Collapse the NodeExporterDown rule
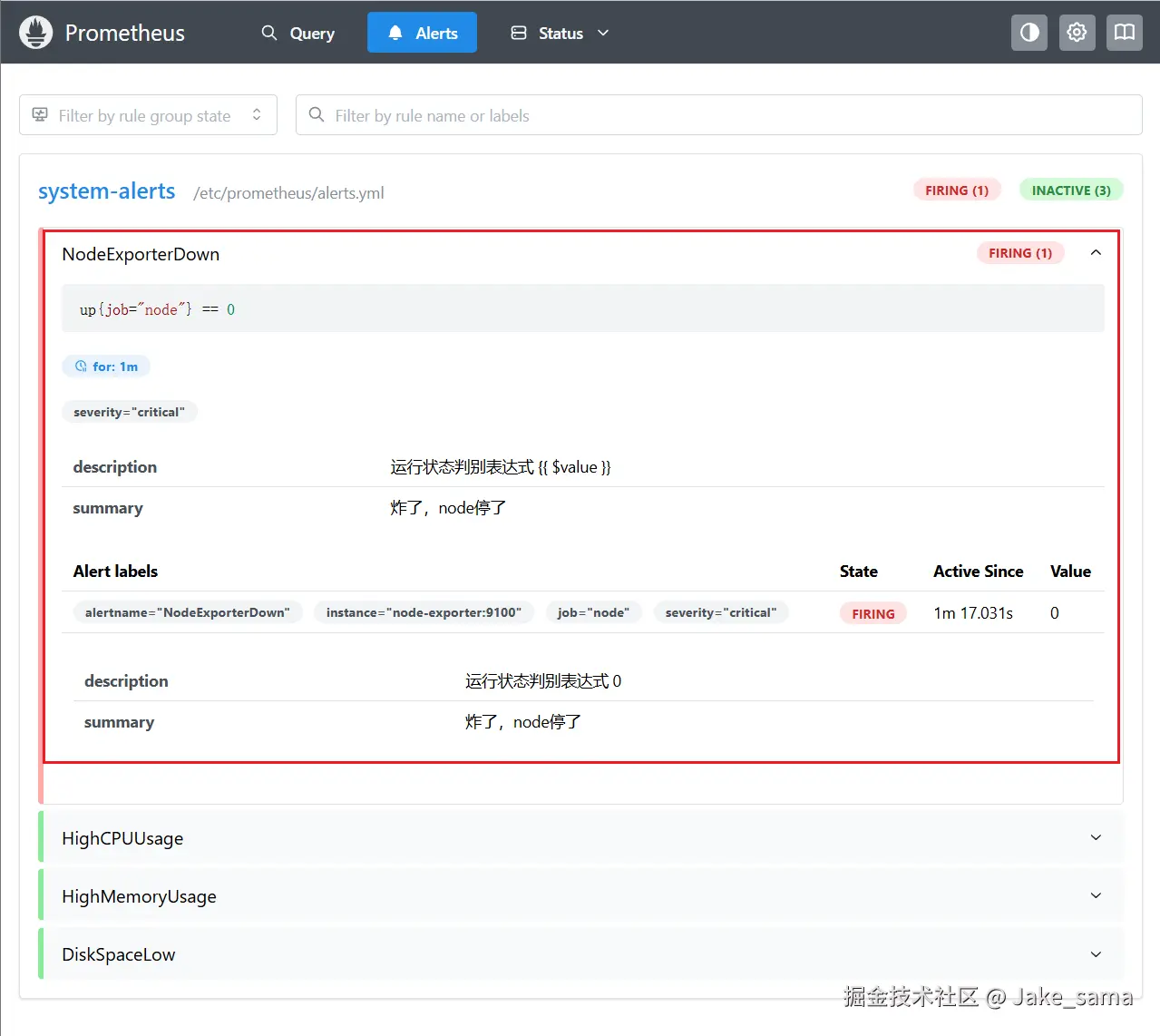Viewport: 1160px width, 1036px height. pos(1096,253)
